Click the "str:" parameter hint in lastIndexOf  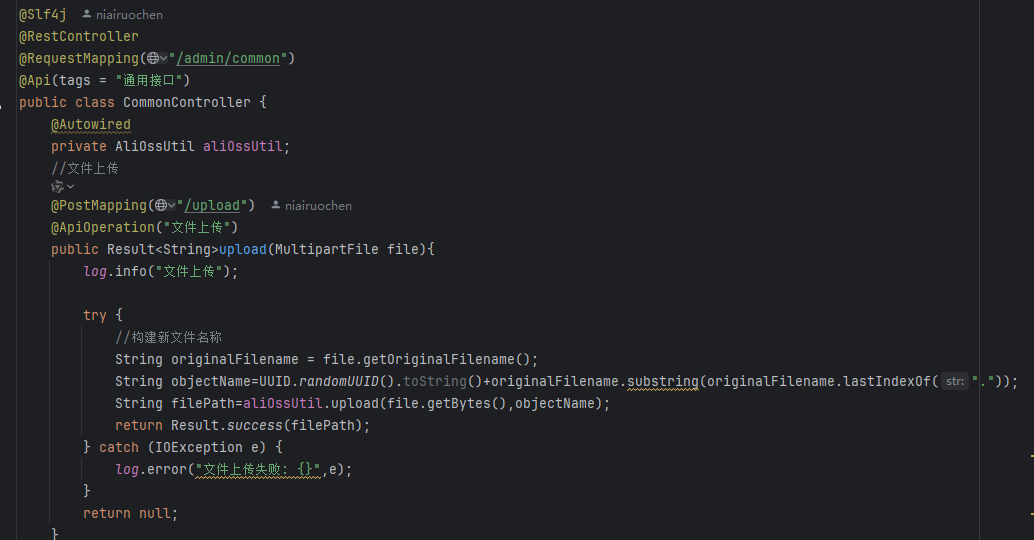pyautogui.click(x=955, y=381)
